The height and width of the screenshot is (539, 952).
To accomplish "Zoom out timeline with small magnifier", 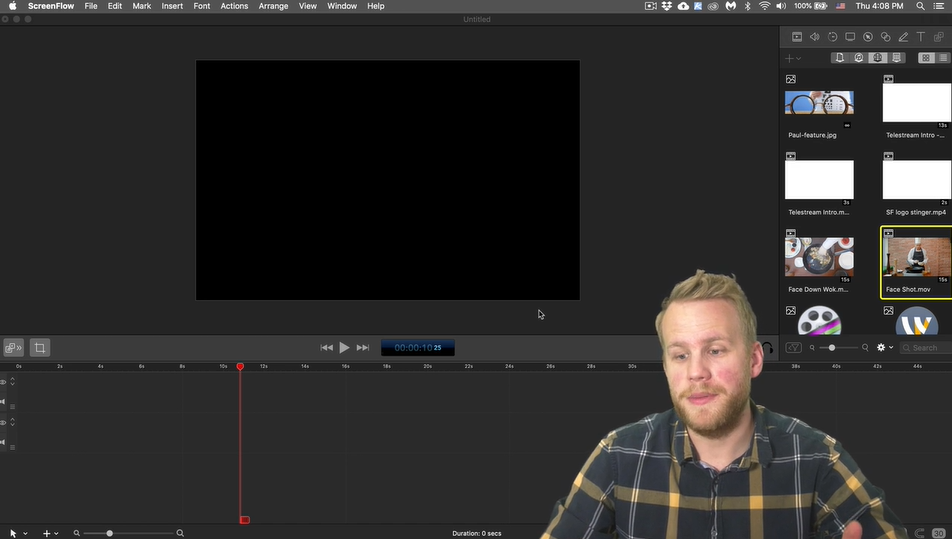I will pos(76,533).
